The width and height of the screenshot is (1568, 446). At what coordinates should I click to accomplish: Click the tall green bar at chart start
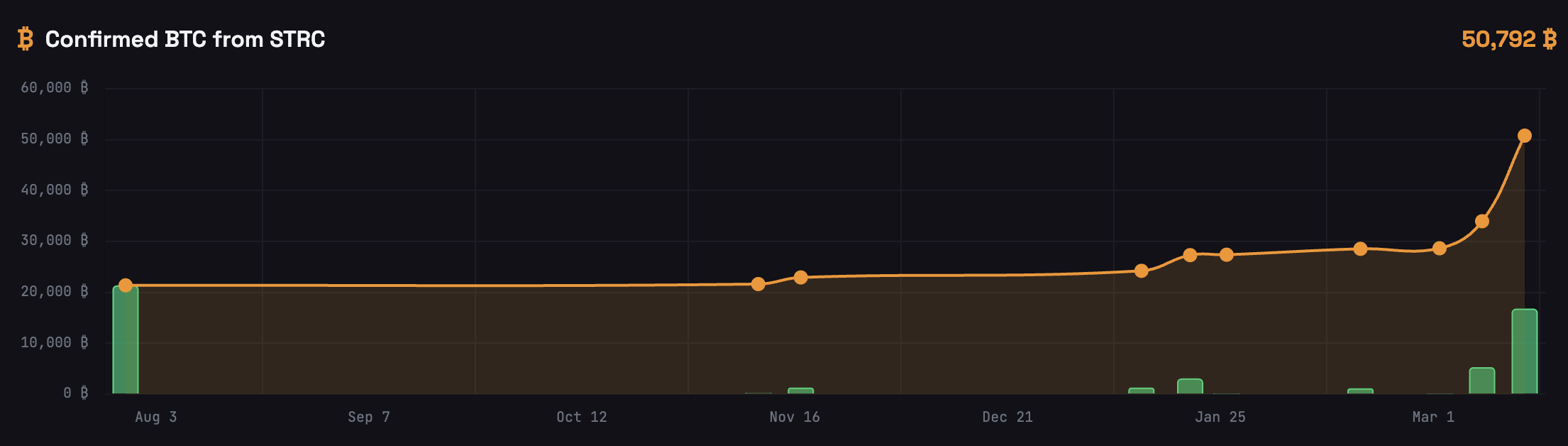point(126,341)
